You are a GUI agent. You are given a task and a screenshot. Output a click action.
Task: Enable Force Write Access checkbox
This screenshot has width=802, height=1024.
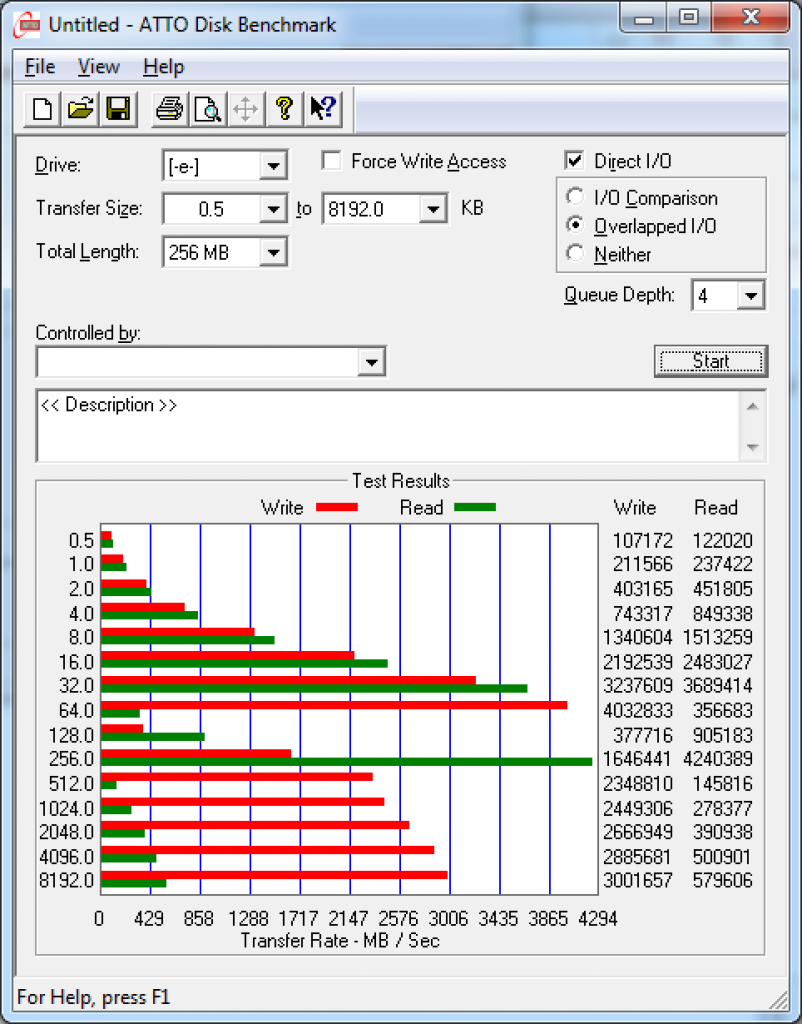[332, 161]
